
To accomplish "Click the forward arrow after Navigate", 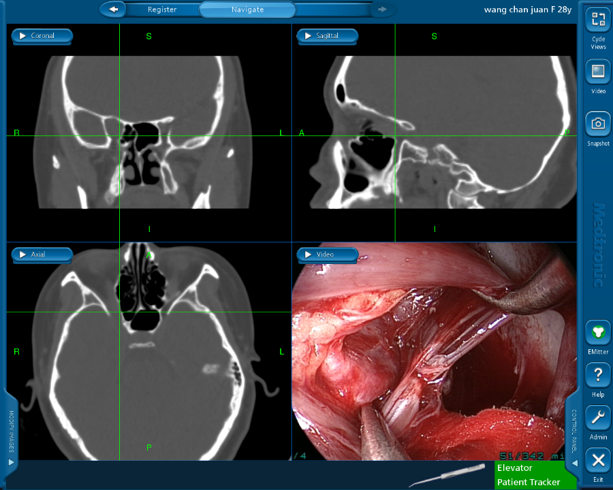I will click(x=382, y=9).
